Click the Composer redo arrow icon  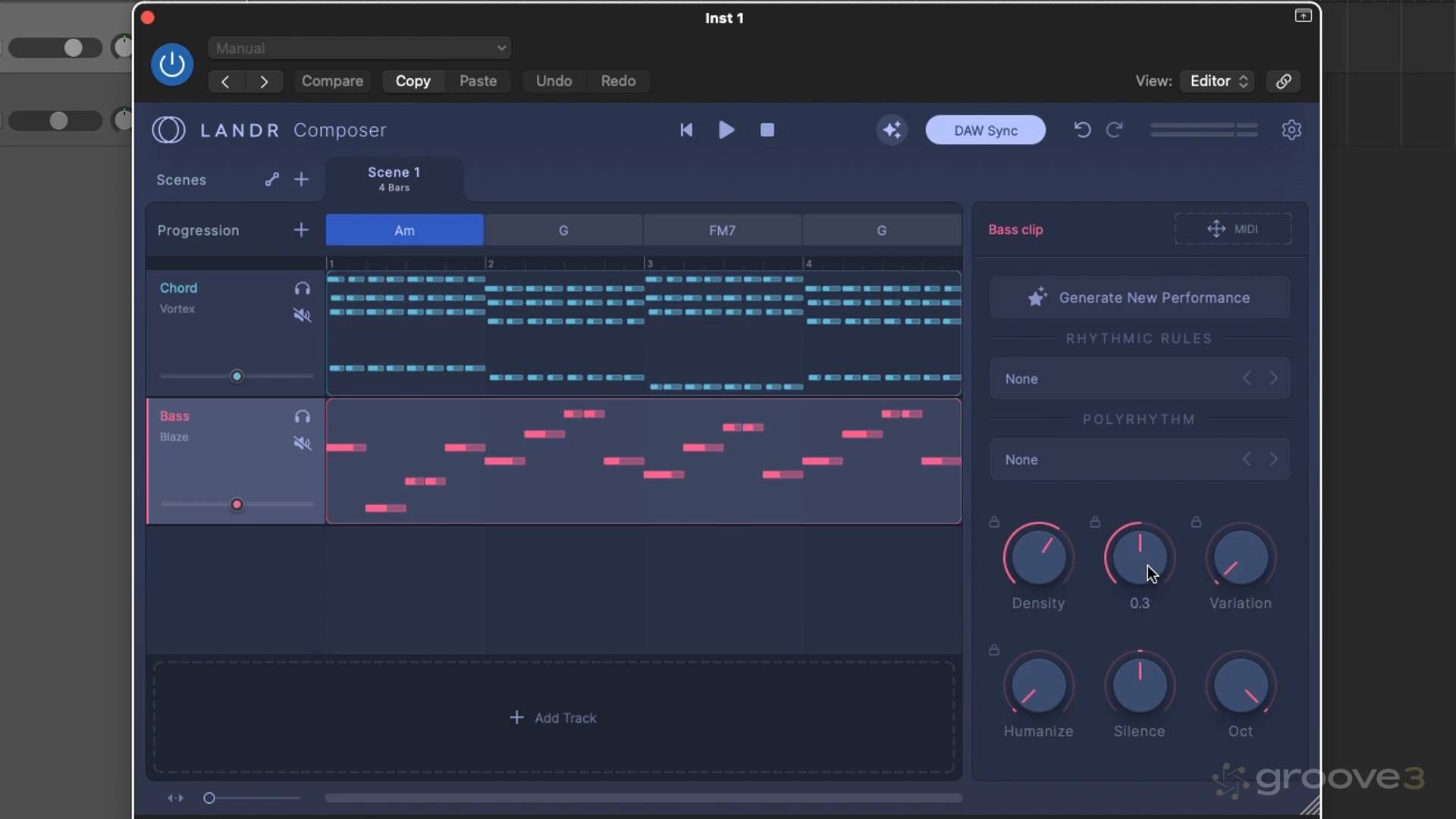pos(1114,130)
